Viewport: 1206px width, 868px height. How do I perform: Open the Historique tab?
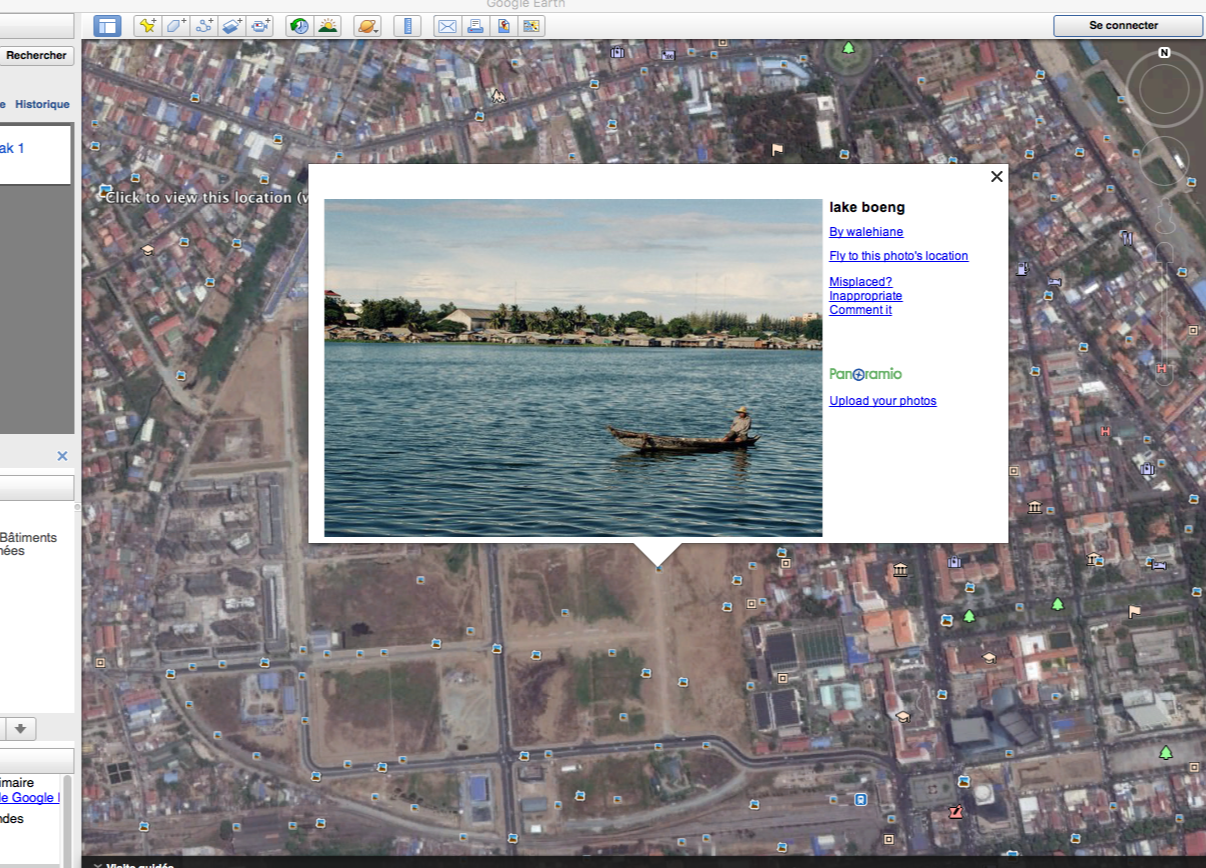[42, 104]
